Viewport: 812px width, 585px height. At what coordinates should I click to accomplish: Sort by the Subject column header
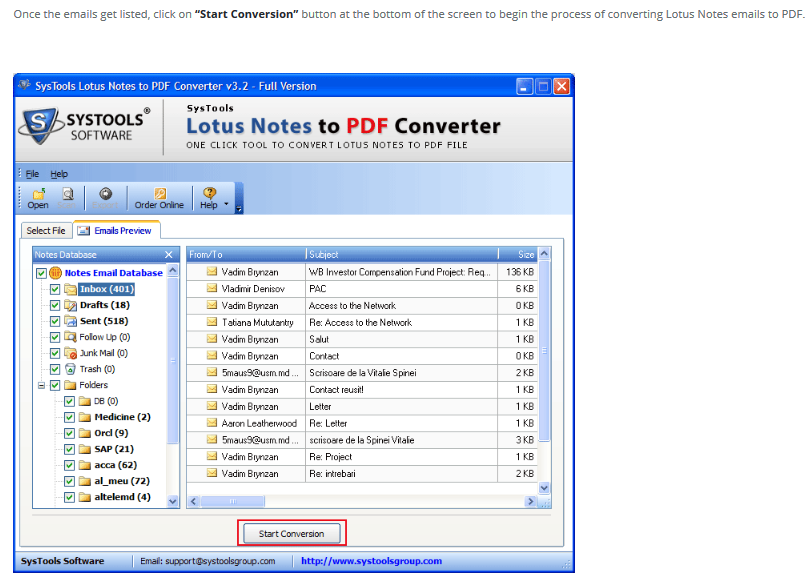(x=402, y=254)
